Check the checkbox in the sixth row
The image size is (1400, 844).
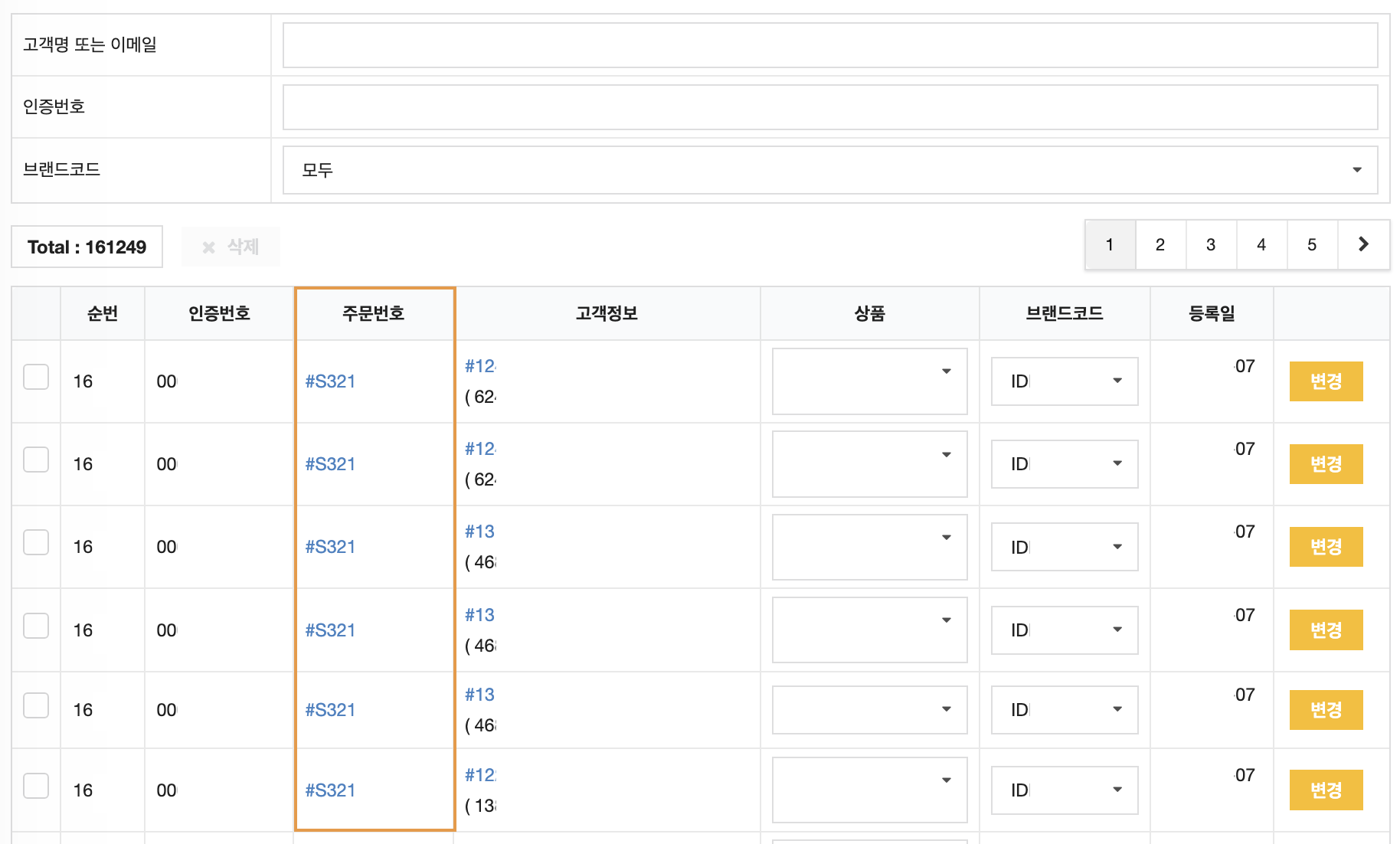pyautogui.click(x=36, y=786)
